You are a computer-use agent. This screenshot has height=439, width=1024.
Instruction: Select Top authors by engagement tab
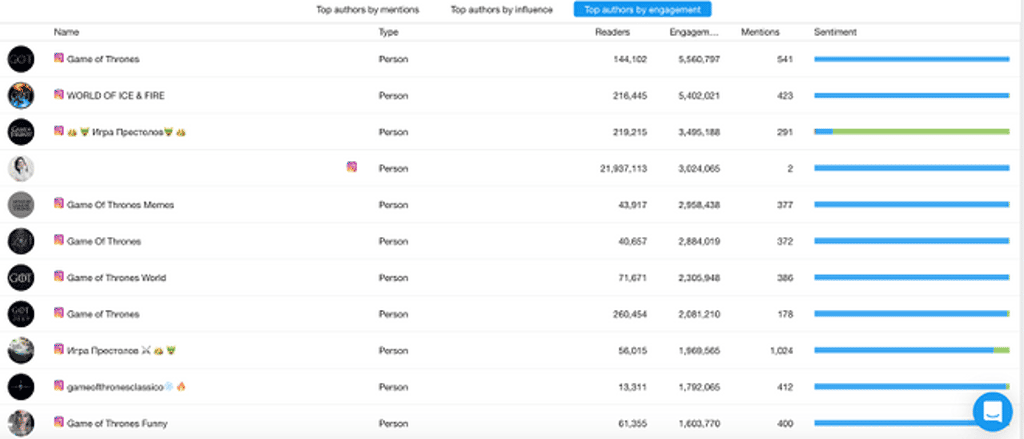(x=643, y=10)
